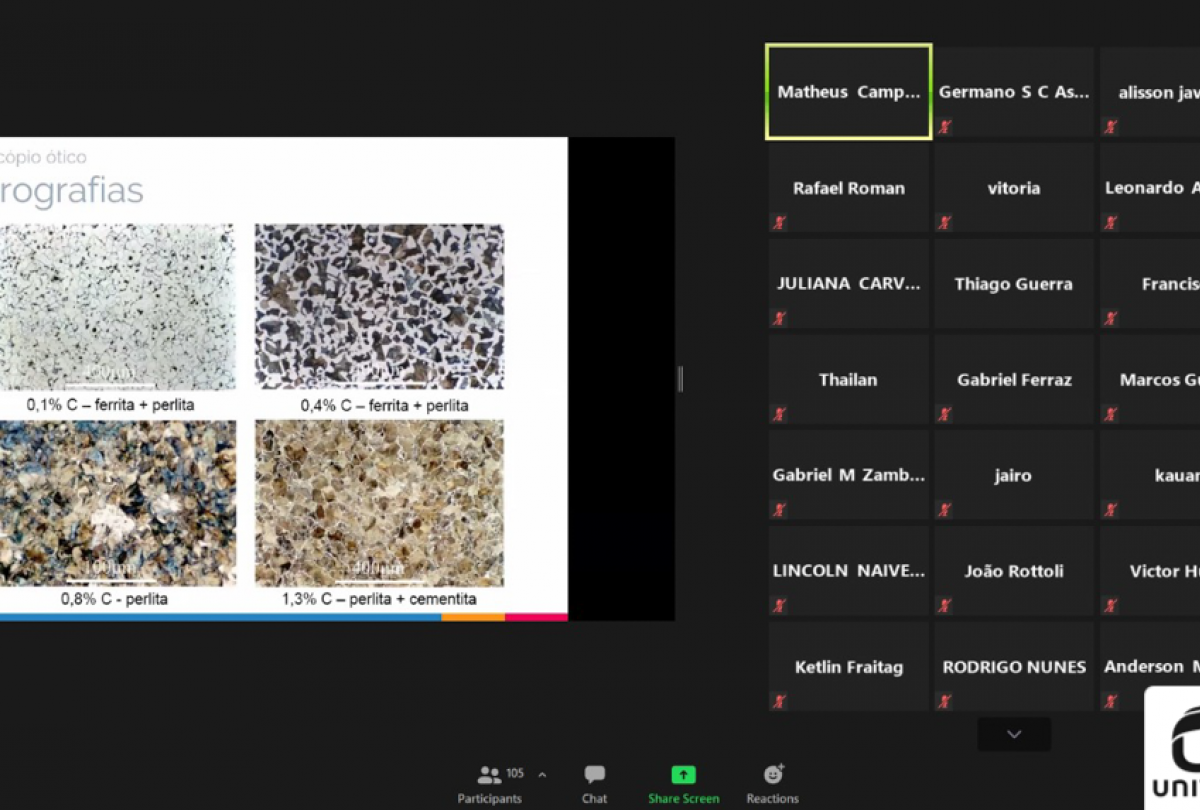Click the 0,4% C ferrita + perlita micrograph

pos(379,306)
